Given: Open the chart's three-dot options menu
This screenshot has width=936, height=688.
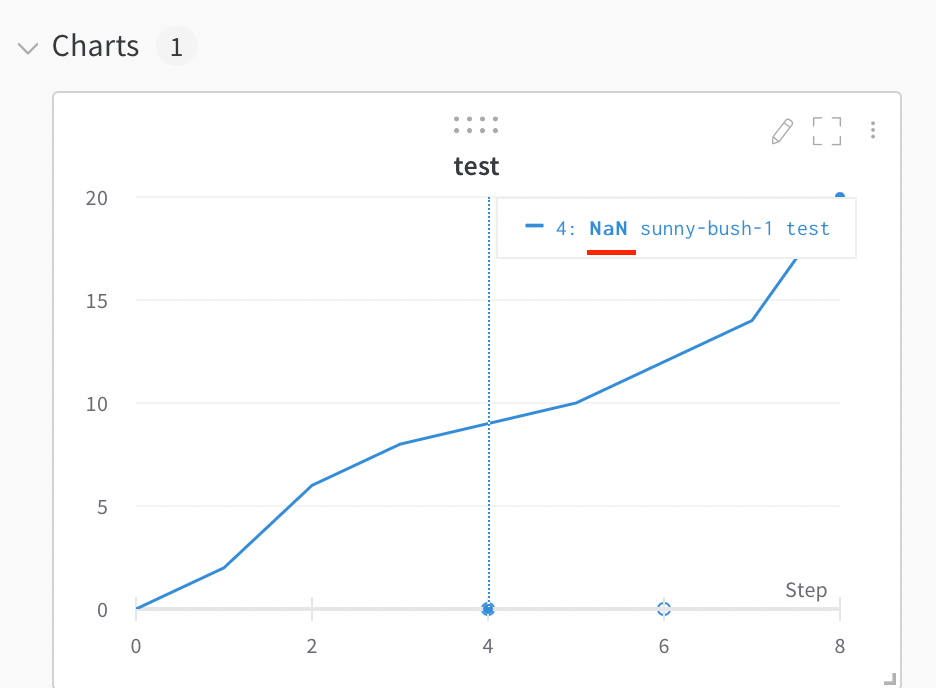Looking at the screenshot, I should (x=873, y=130).
